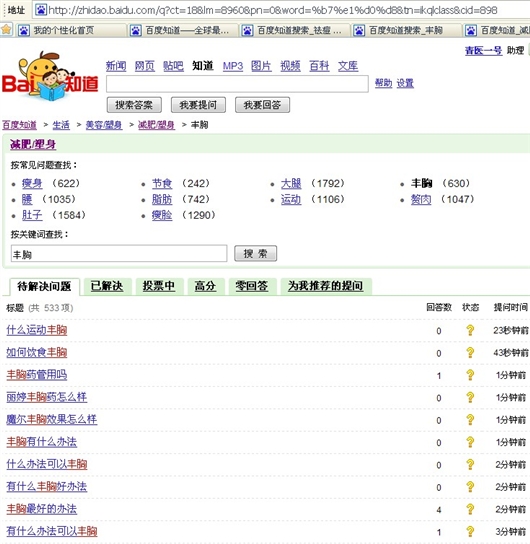Image resolution: width=530 pixels, height=544 pixels.
Task: Open question 丰胸最好的办法
Action: (x=42, y=509)
